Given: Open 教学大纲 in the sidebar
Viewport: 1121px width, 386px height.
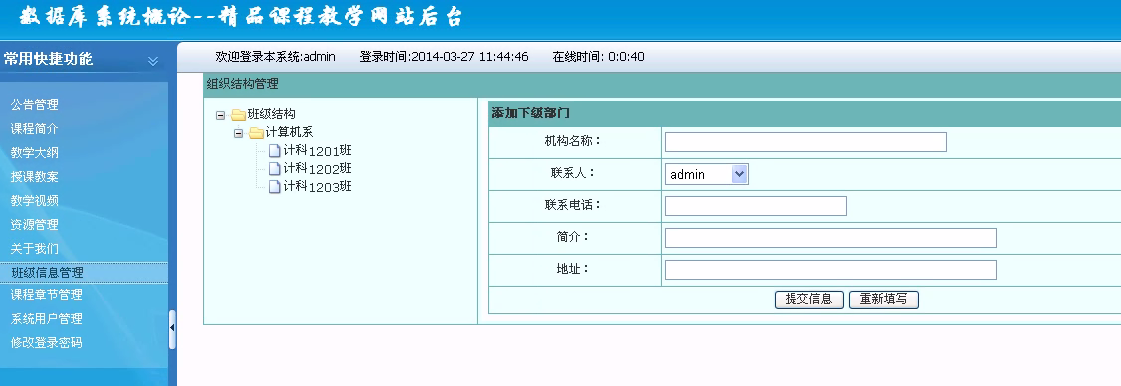Looking at the screenshot, I should (x=34, y=152).
